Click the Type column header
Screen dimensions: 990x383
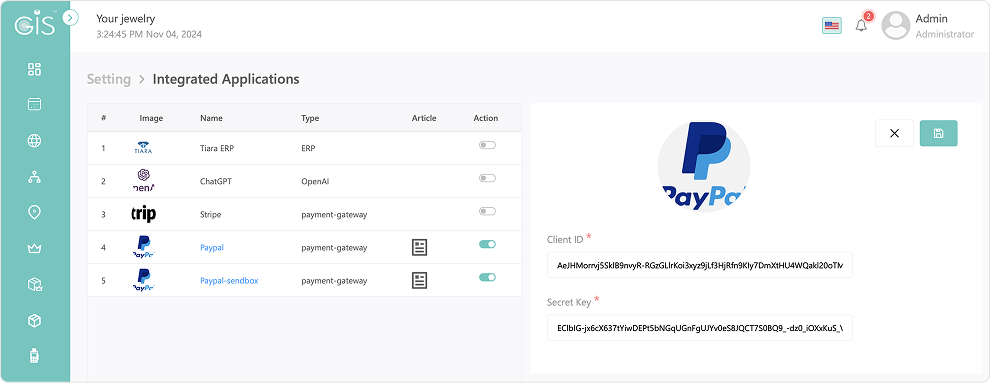(310, 118)
